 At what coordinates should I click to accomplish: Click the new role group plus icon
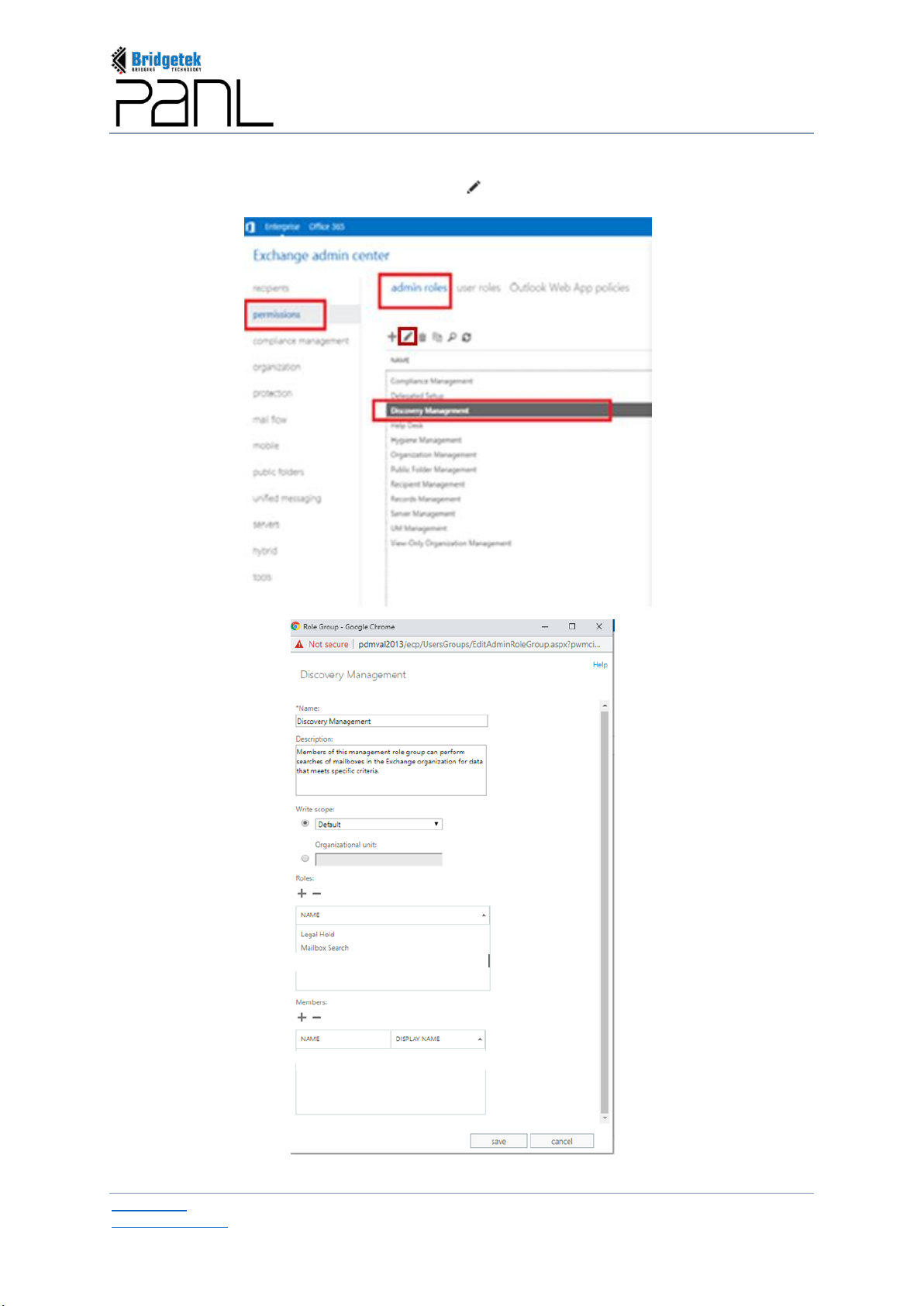(x=391, y=337)
